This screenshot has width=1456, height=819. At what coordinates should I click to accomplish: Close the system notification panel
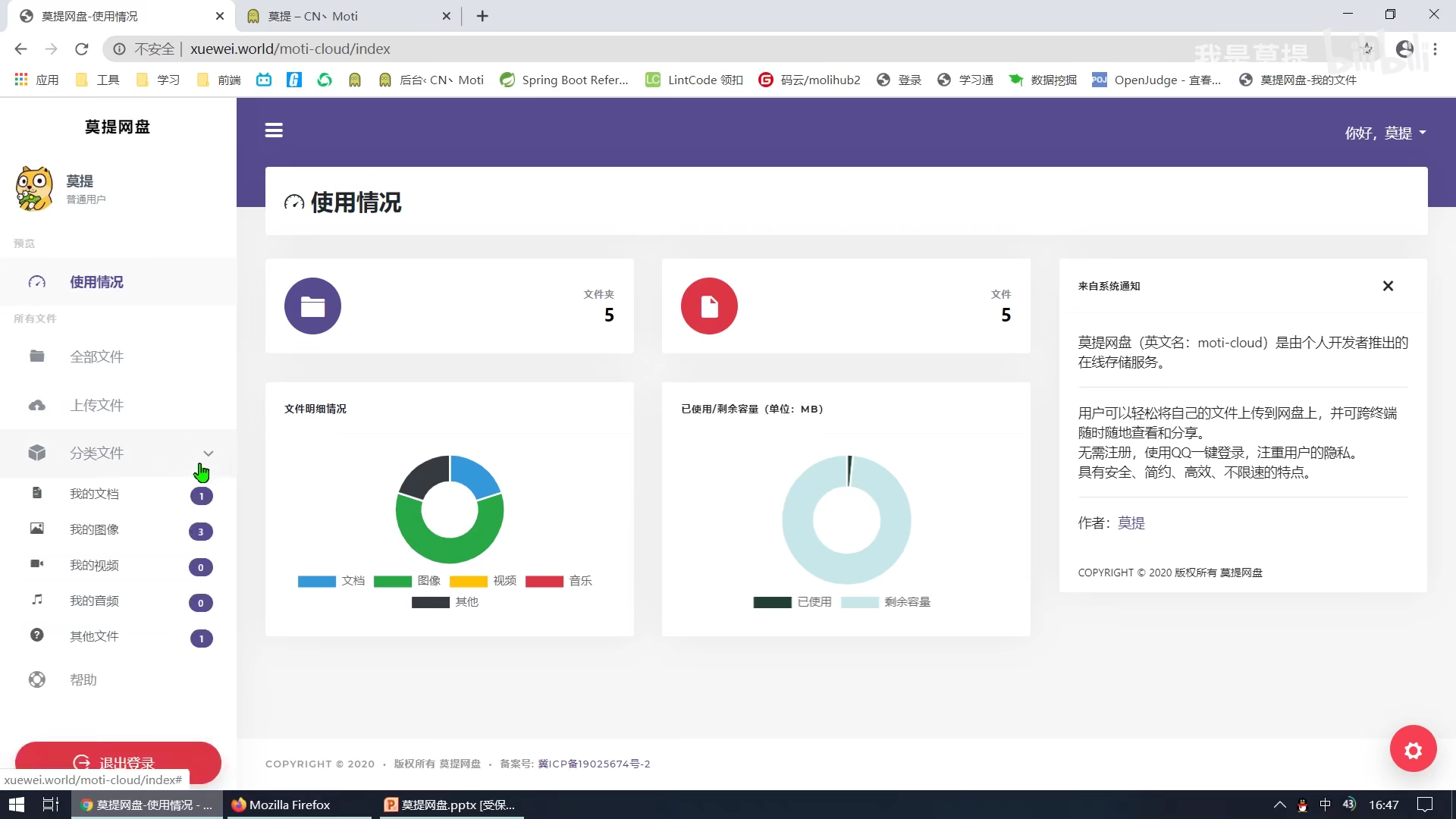(1388, 286)
